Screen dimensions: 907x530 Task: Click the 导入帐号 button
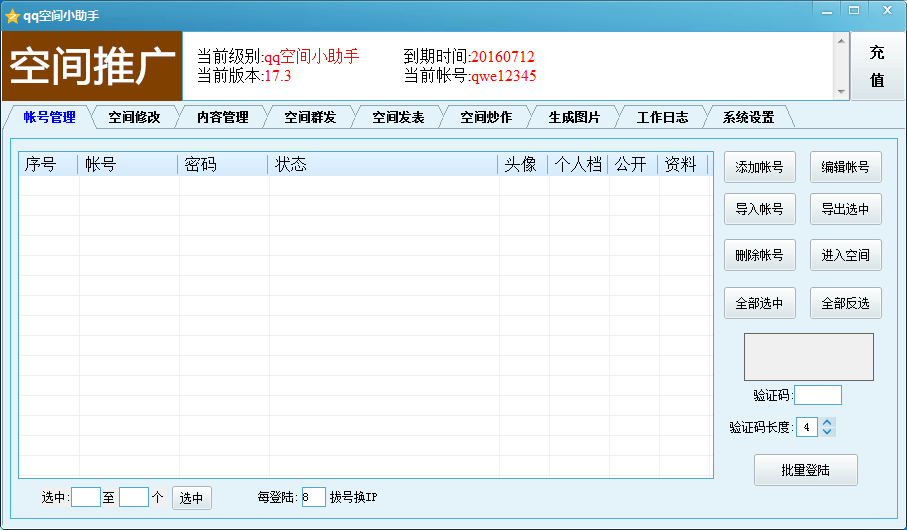(x=759, y=209)
